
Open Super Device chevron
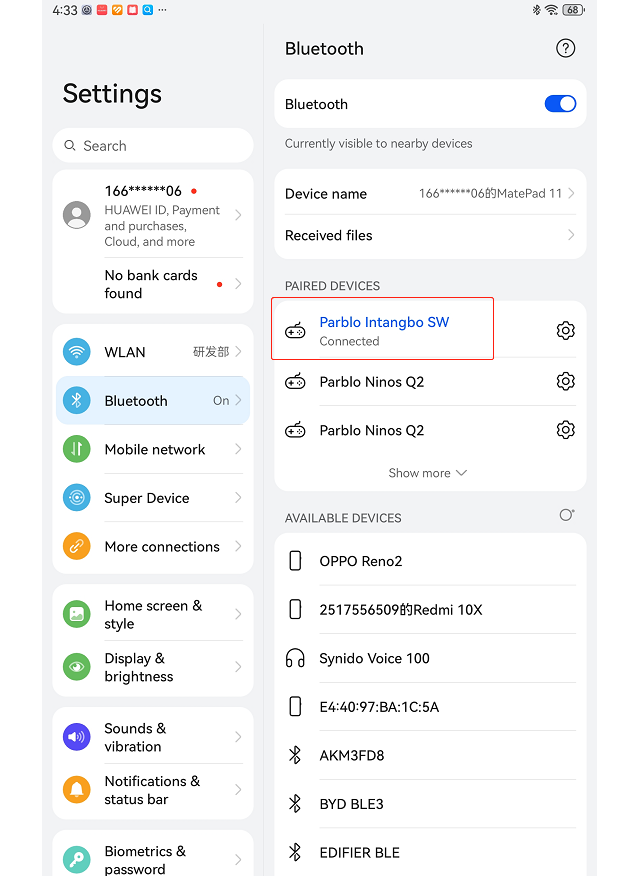(x=238, y=498)
